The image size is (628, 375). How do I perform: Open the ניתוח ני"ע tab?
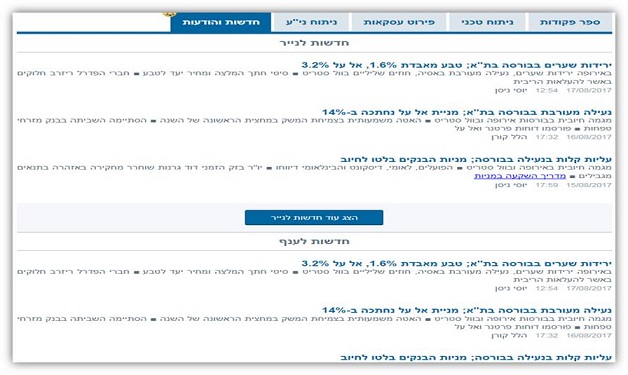pyautogui.click(x=311, y=22)
